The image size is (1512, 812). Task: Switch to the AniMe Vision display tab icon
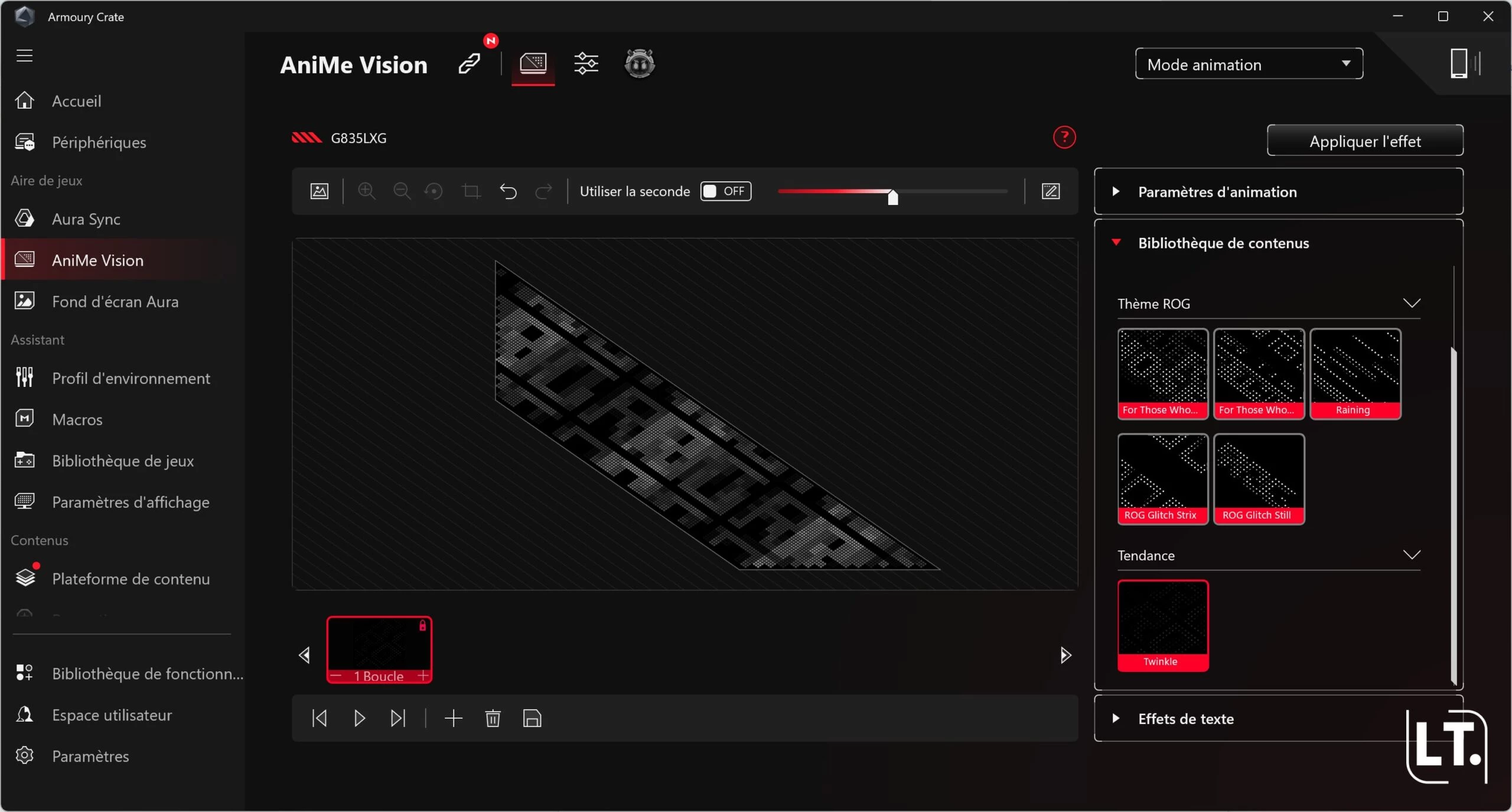pyautogui.click(x=533, y=64)
